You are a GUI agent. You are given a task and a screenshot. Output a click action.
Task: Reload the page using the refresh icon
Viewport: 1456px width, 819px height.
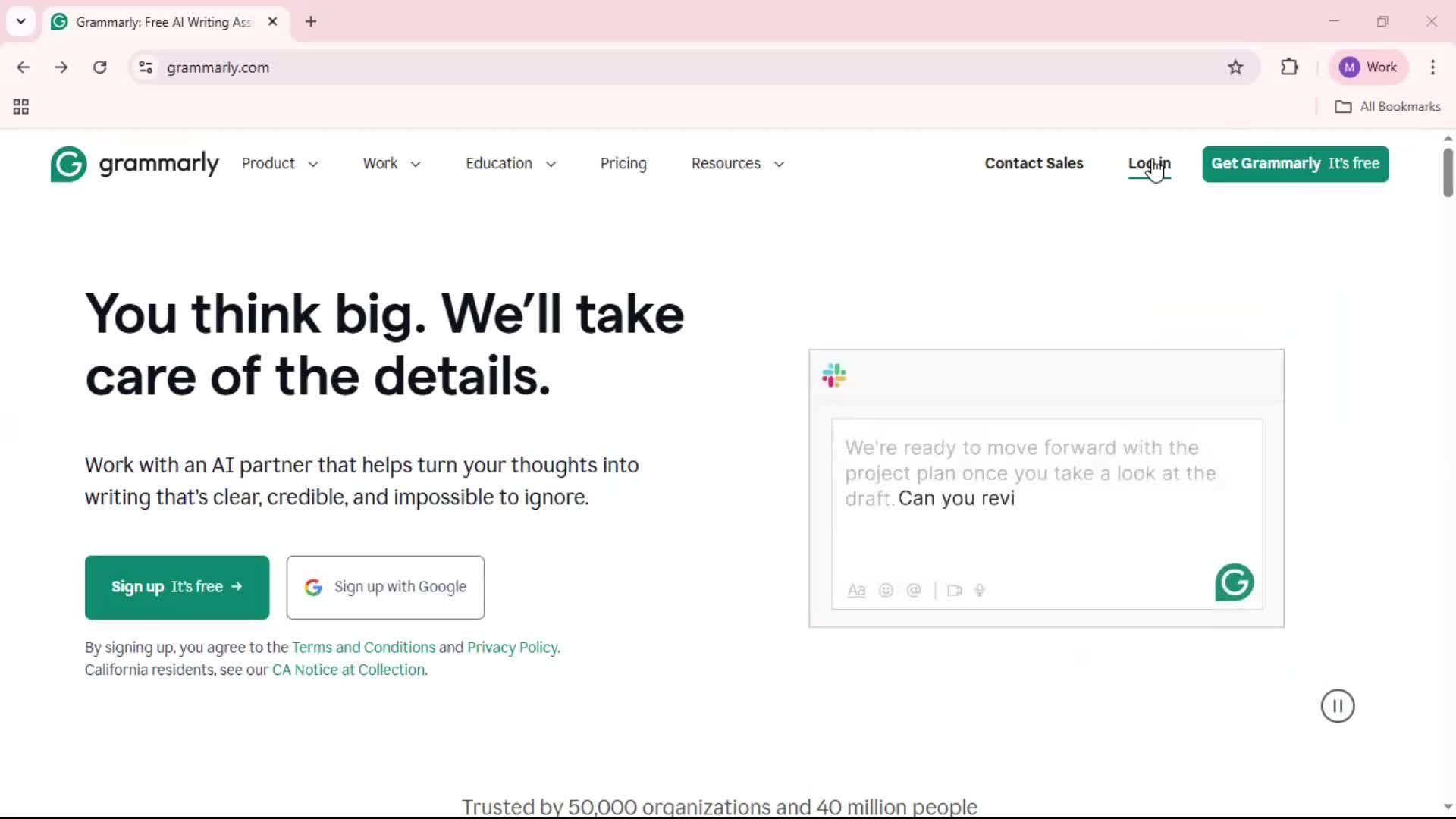pyautogui.click(x=99, y=67)
